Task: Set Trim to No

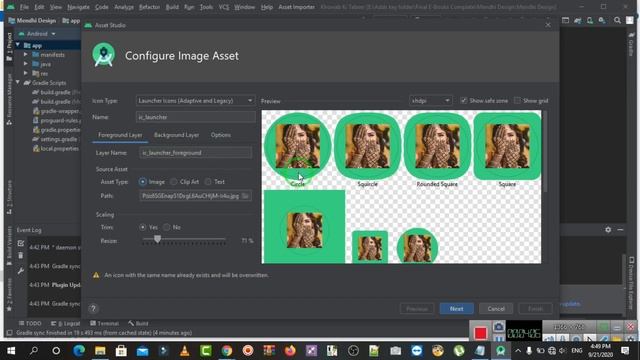Action: [167, 227]
